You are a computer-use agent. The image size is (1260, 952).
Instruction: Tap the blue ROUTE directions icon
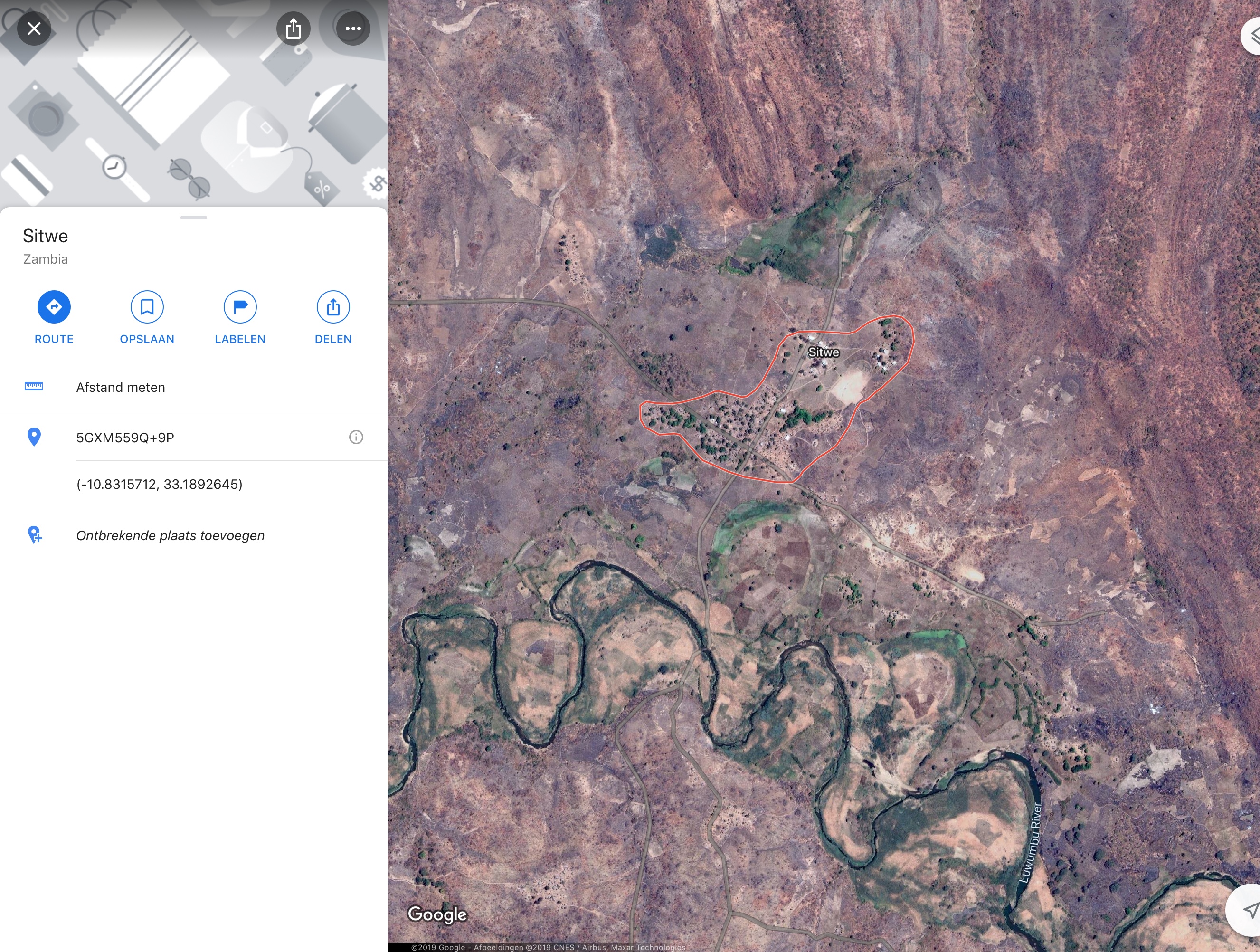[x=54, y=307]
